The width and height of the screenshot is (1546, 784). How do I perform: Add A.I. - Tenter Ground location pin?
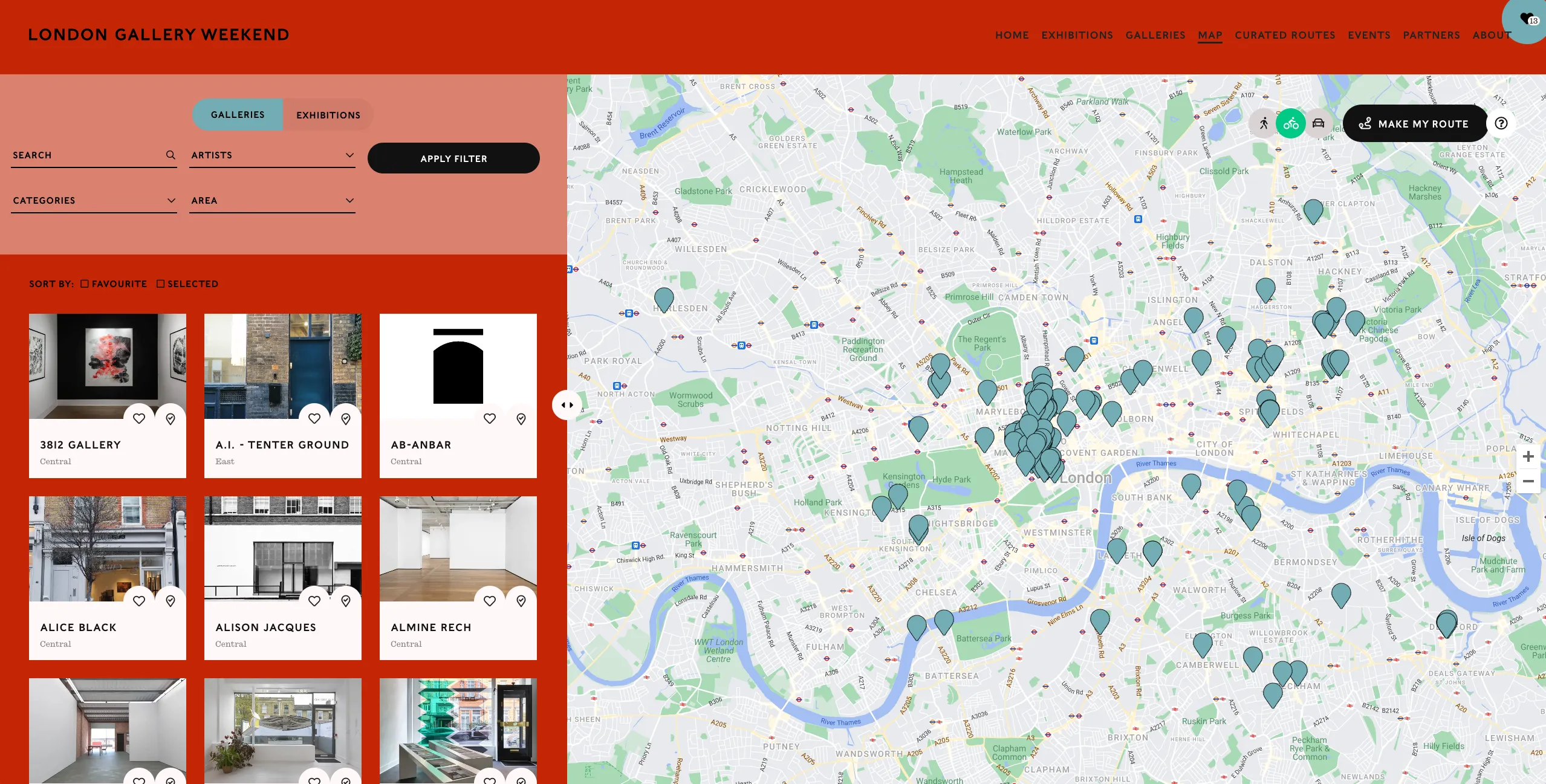(346, 418)
